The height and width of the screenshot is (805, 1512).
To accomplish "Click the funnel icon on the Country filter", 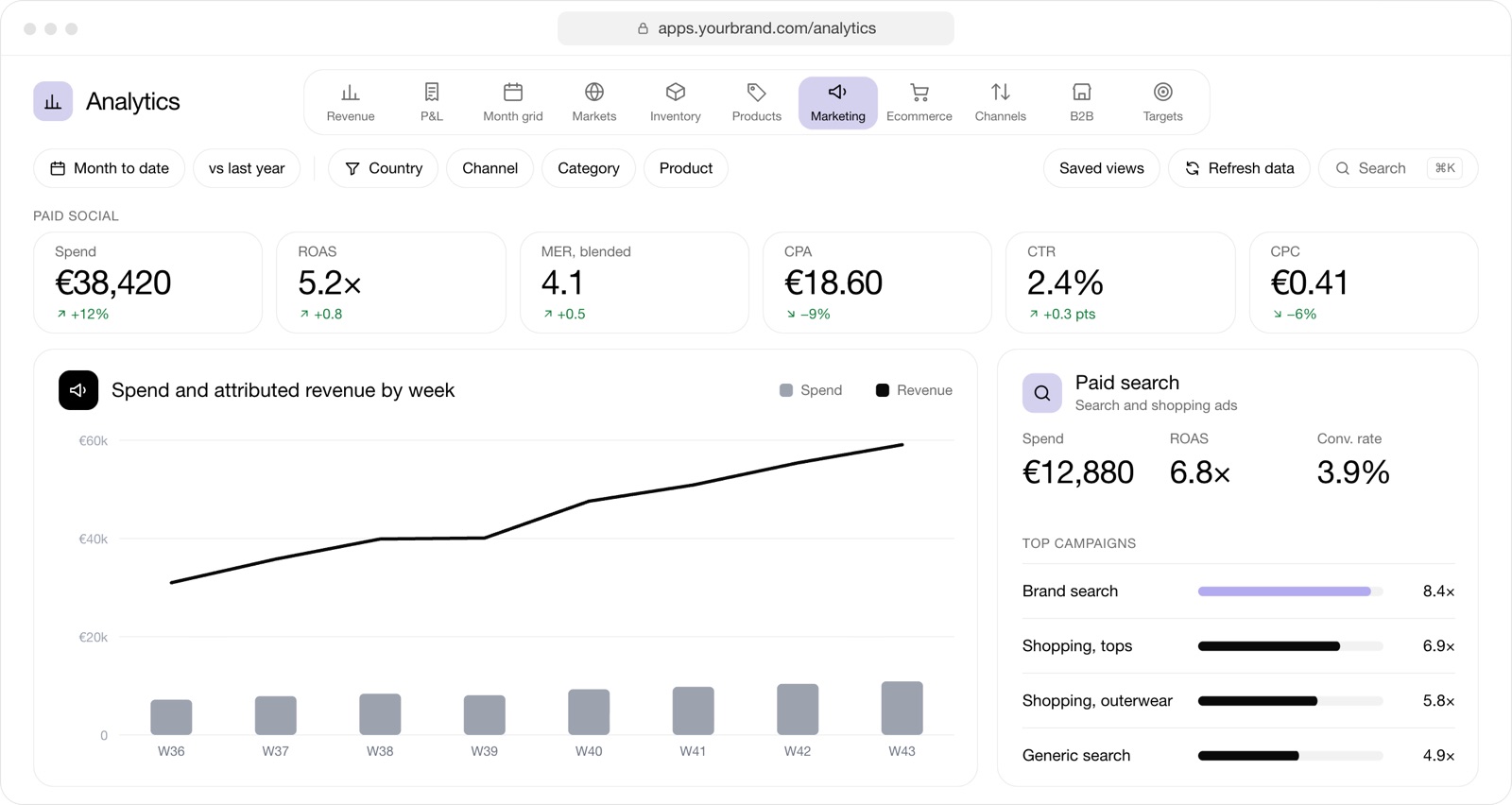I will pos(352,168).
